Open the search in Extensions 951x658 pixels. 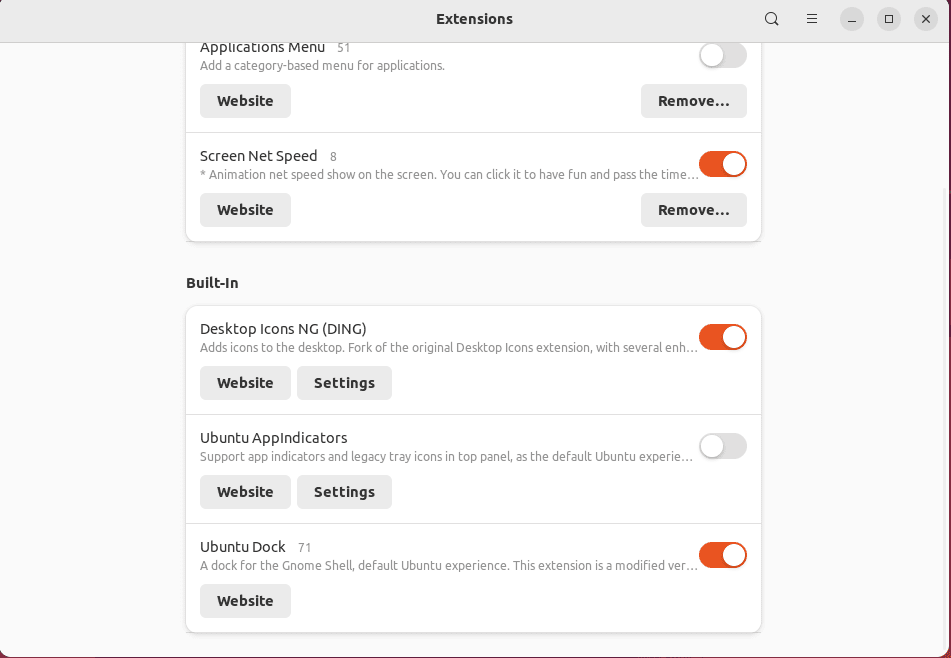pyautogui.click(x=771, y=18)
